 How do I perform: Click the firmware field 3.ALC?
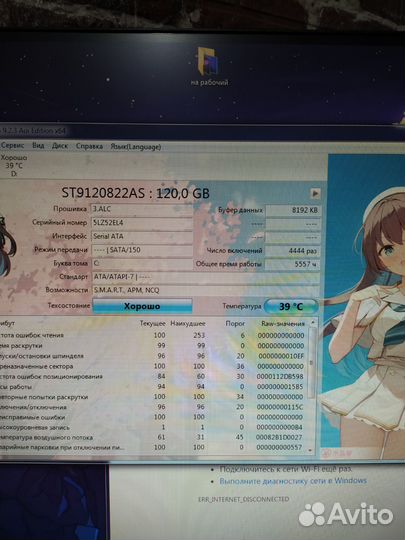[x=141, y=209]
